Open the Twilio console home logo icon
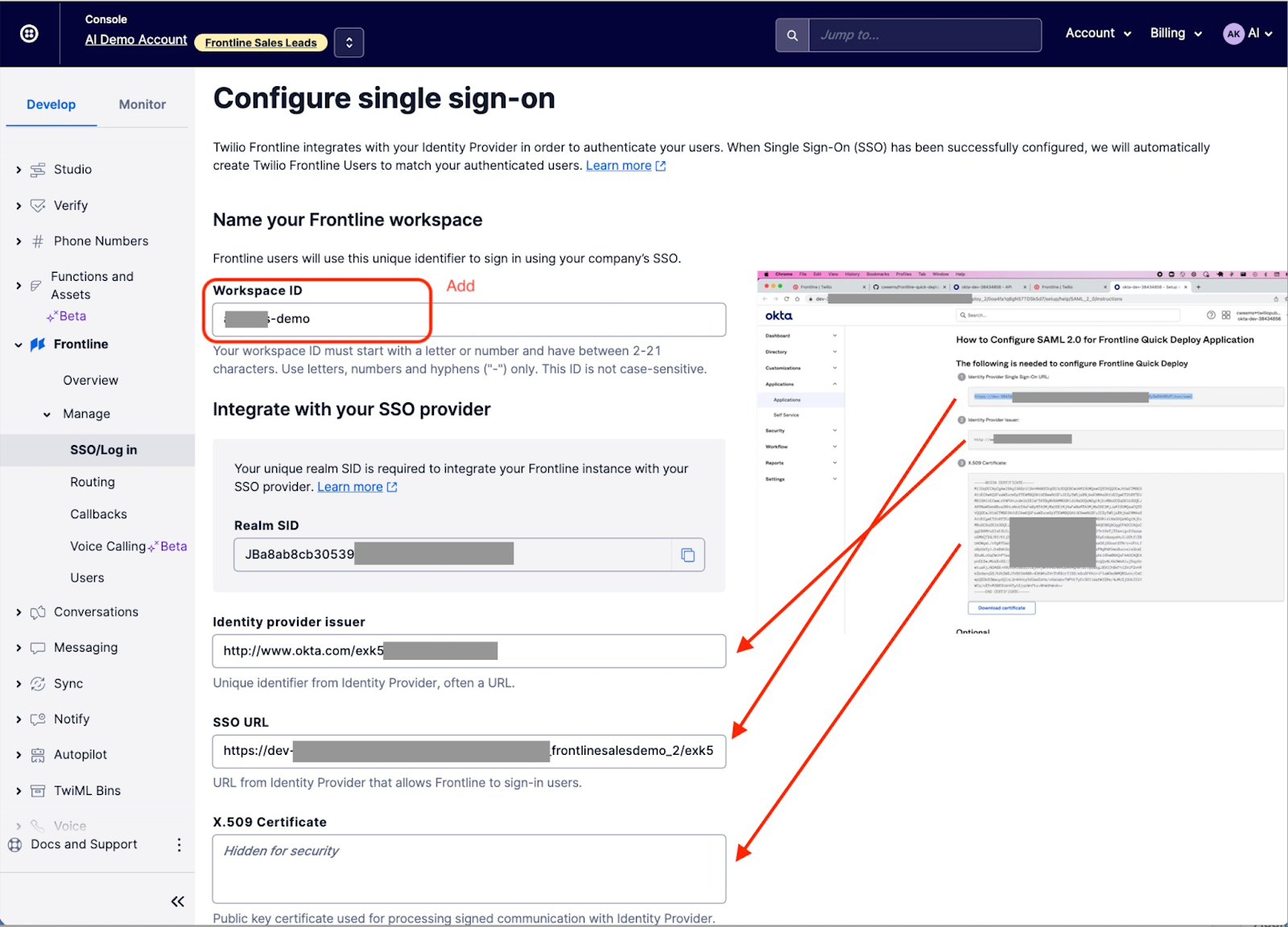The width and height of the screenshot is (1288, 927). pos(29,33)
